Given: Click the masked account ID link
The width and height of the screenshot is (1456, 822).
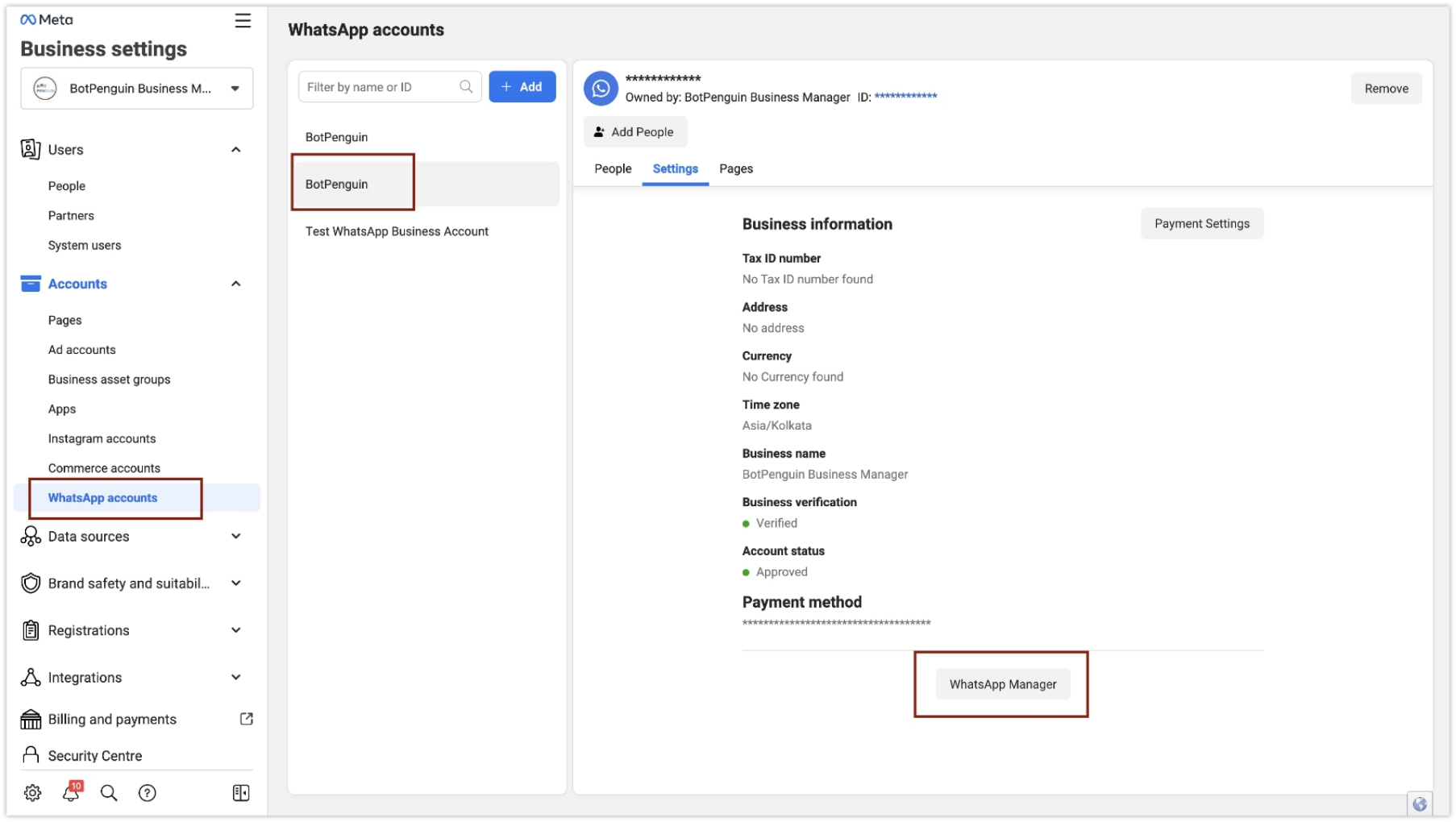Looking at the screenshot, I should (x=905, y=97).
